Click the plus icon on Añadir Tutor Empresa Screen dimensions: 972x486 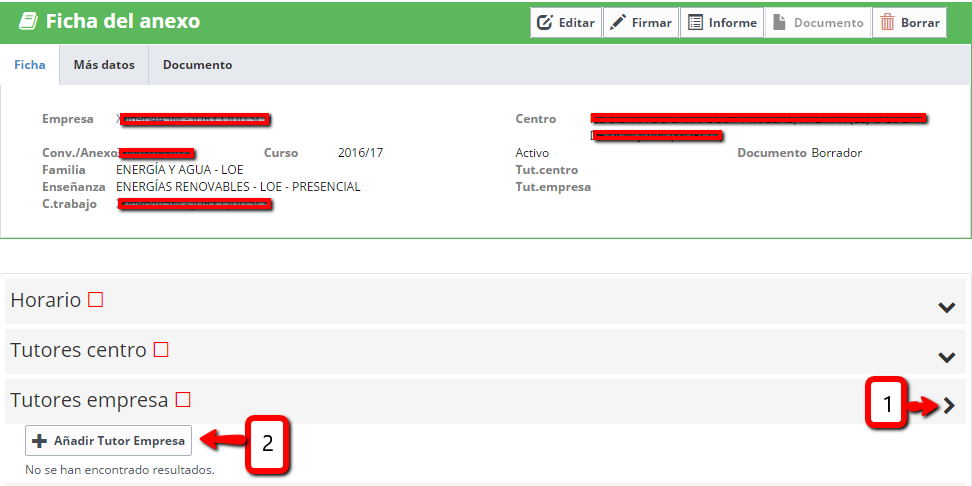tap(40, 441)
